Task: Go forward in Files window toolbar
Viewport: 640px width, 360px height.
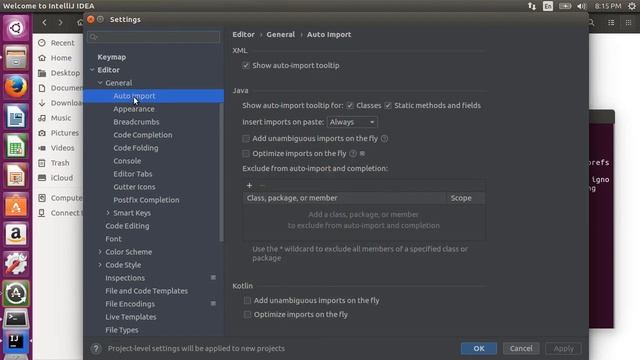Action: click(x=60, y=22)
